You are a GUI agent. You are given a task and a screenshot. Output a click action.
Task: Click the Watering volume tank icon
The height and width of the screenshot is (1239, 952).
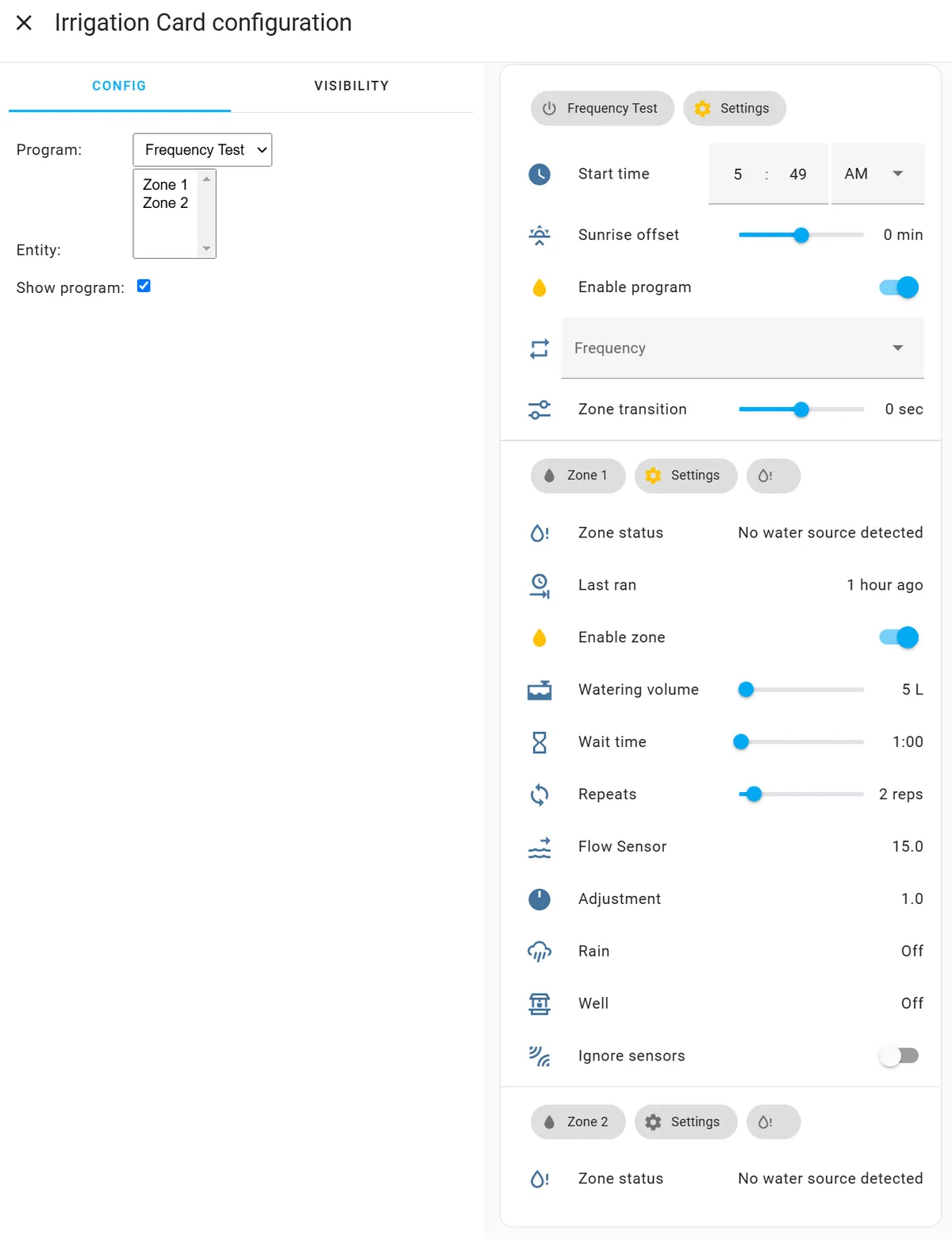[539, 690]
